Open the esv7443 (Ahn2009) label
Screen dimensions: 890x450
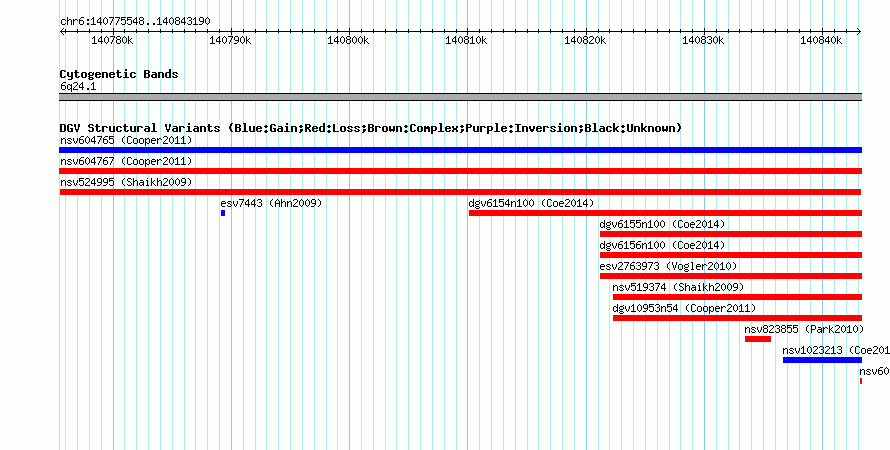[271, 203]
